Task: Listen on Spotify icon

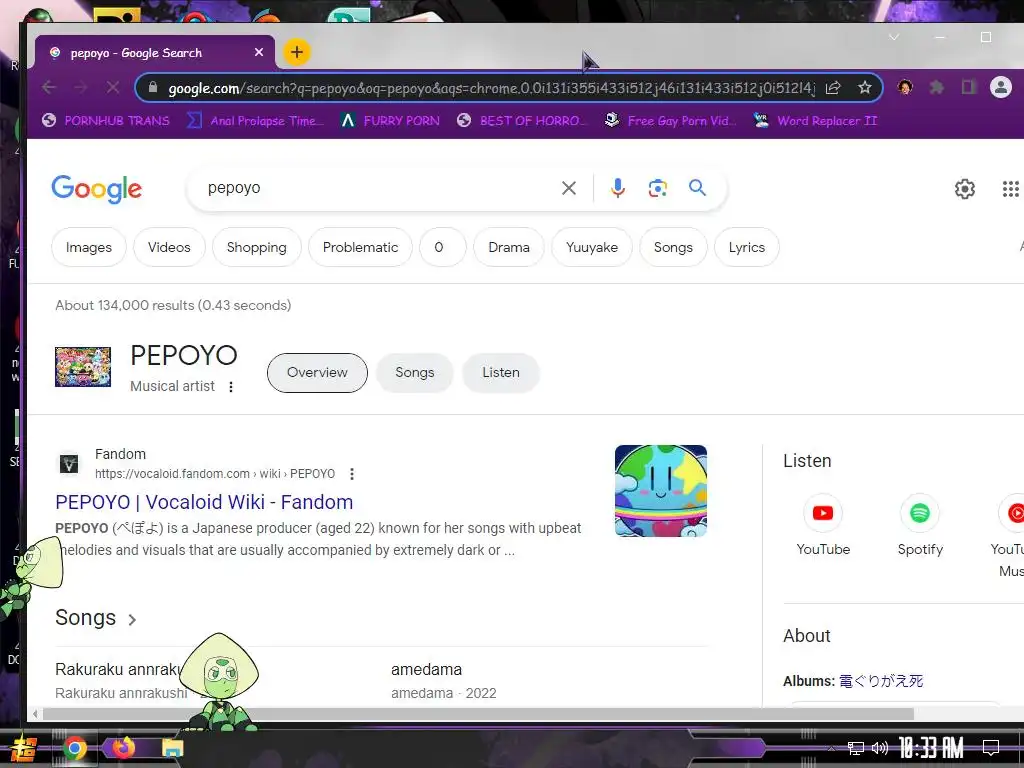Action: click(x=920, y=513)
